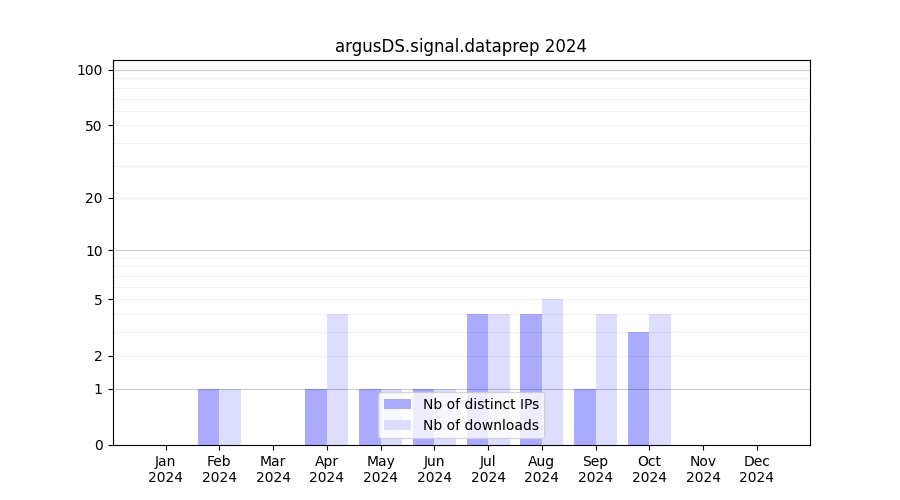This screenshot has height=500, width=900.
Task: Click the Feb 2024 downloads bar
Action: click(x=230, y=417)
